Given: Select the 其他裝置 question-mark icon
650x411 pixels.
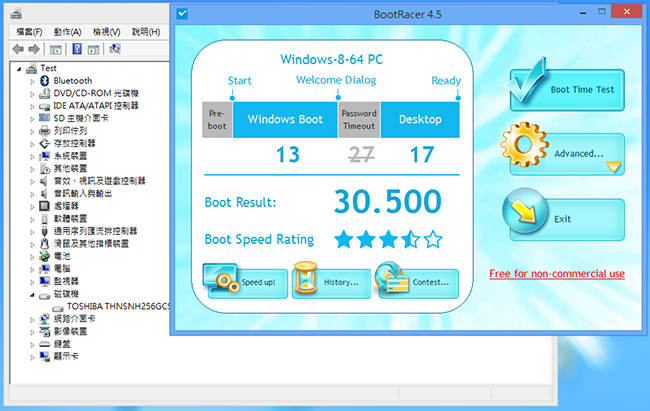Looking at the screenshot, I should click(44, 168).
